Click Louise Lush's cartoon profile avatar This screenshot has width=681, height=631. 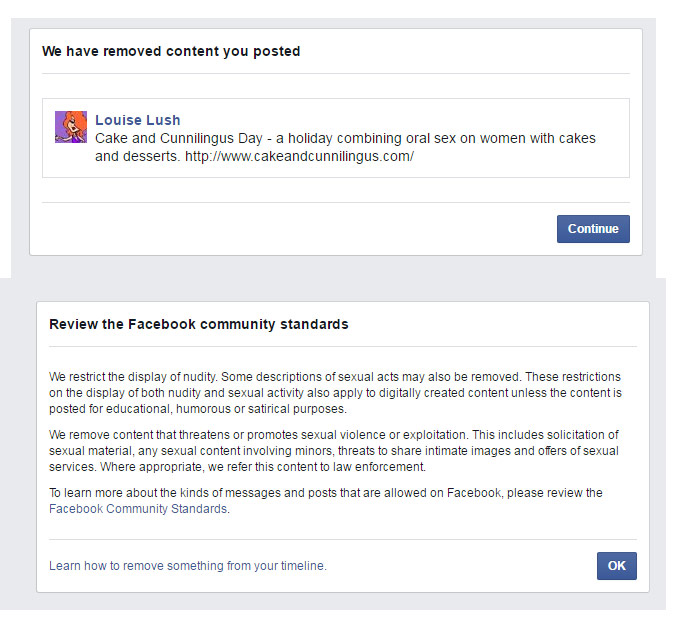pos(71,127)
